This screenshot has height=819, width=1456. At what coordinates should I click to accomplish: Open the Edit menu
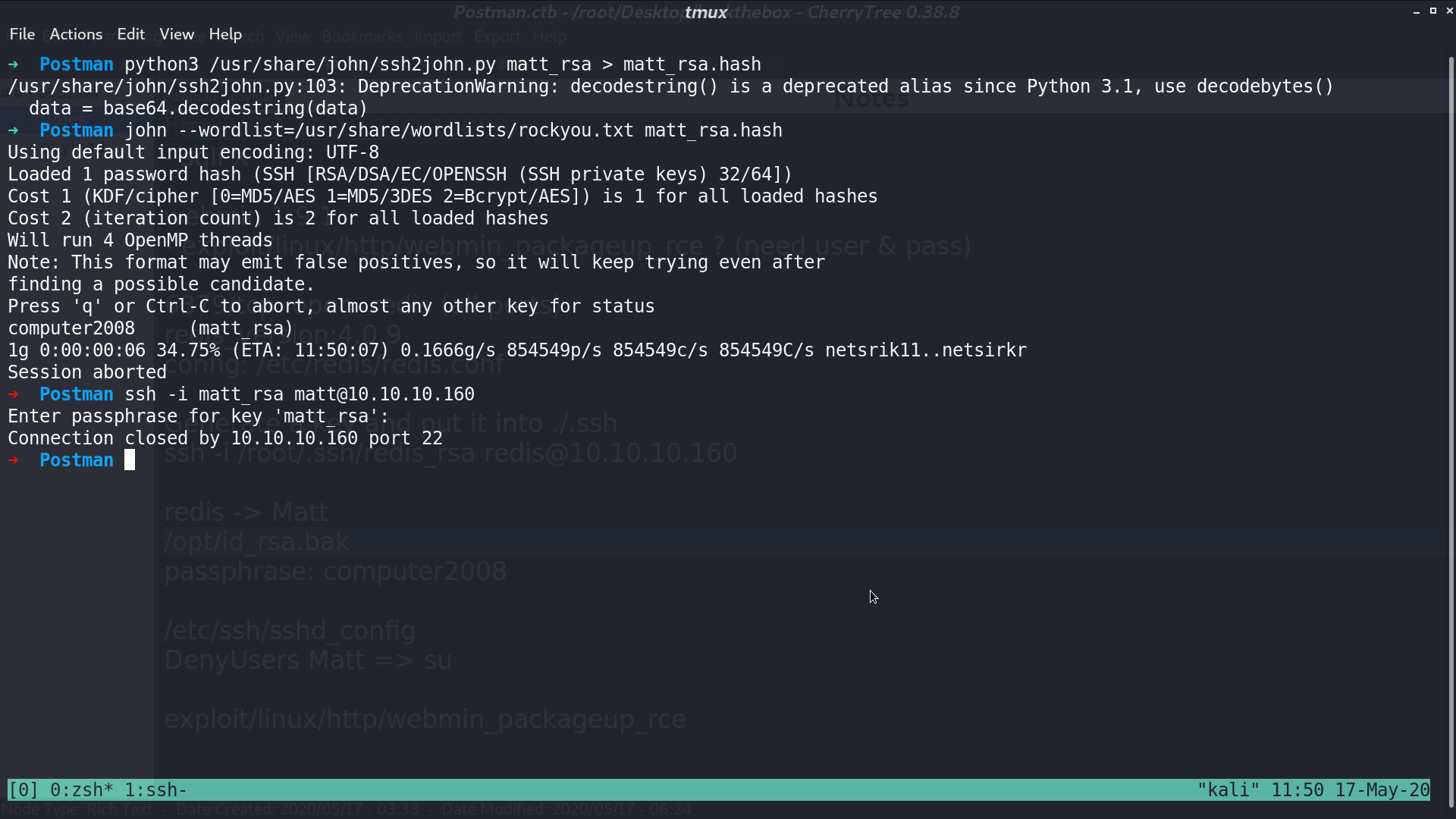130,34
